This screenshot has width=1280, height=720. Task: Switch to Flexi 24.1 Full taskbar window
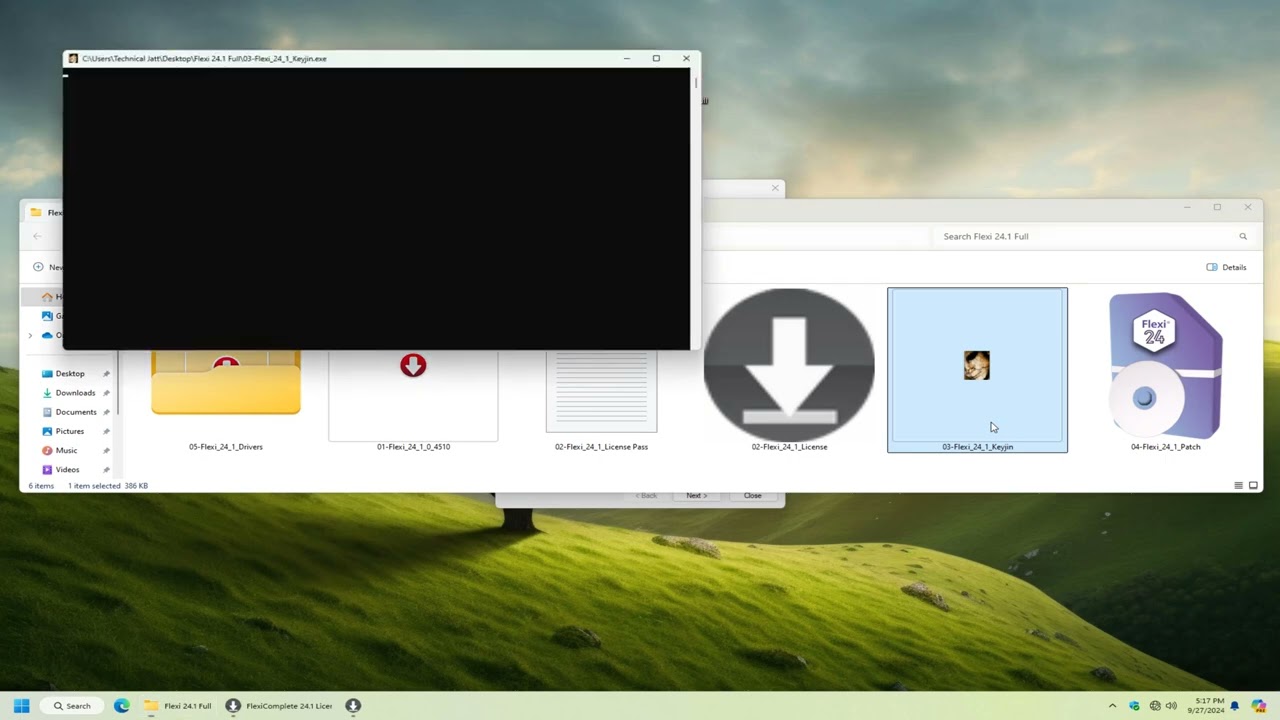click(178, 706)
